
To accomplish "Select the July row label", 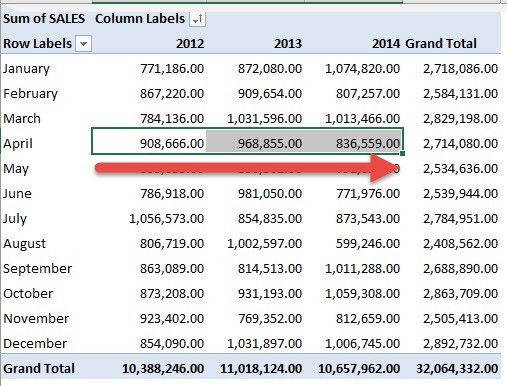I will [15, 219].
